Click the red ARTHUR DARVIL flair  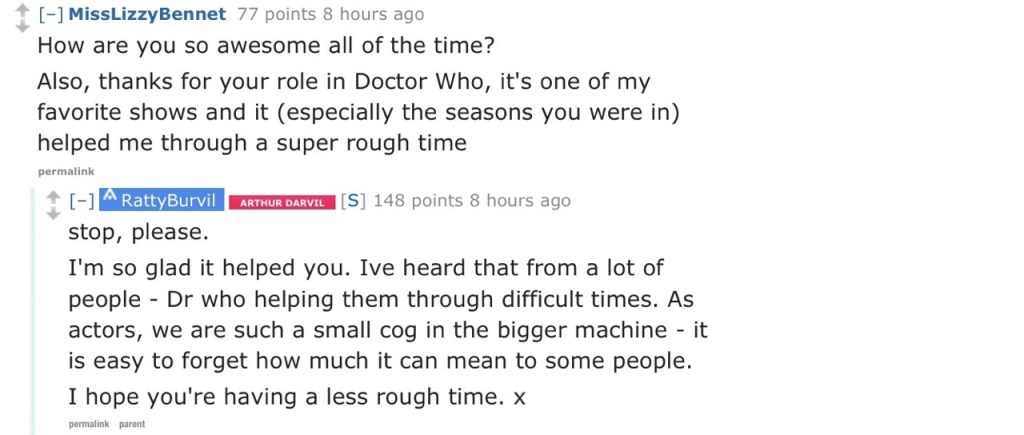click(282, 202)
